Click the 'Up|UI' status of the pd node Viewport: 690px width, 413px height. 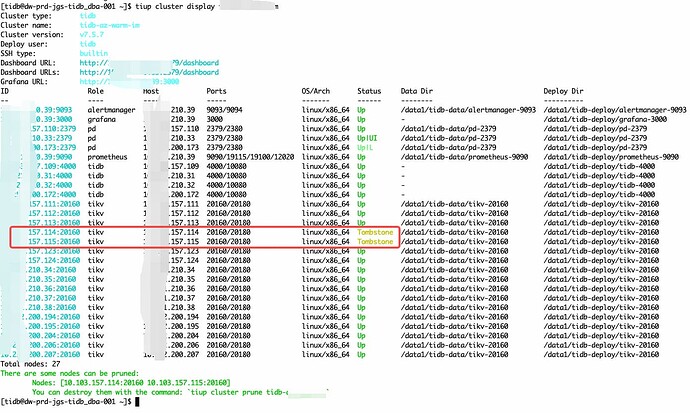tap(367, 138)
